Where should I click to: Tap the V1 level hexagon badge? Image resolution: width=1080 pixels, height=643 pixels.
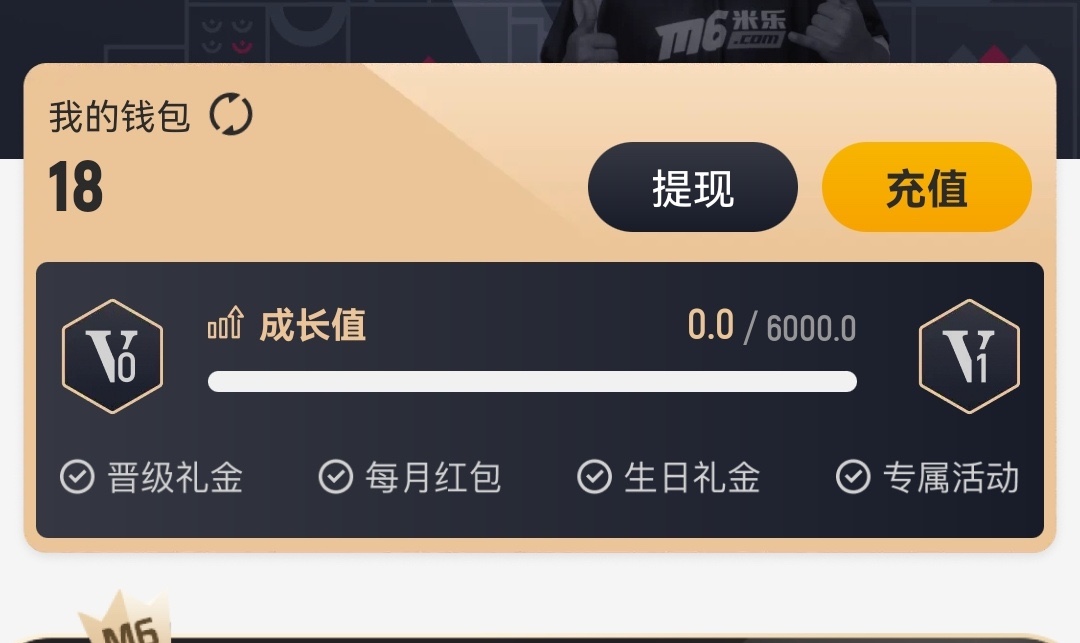[x=969, y=356]
